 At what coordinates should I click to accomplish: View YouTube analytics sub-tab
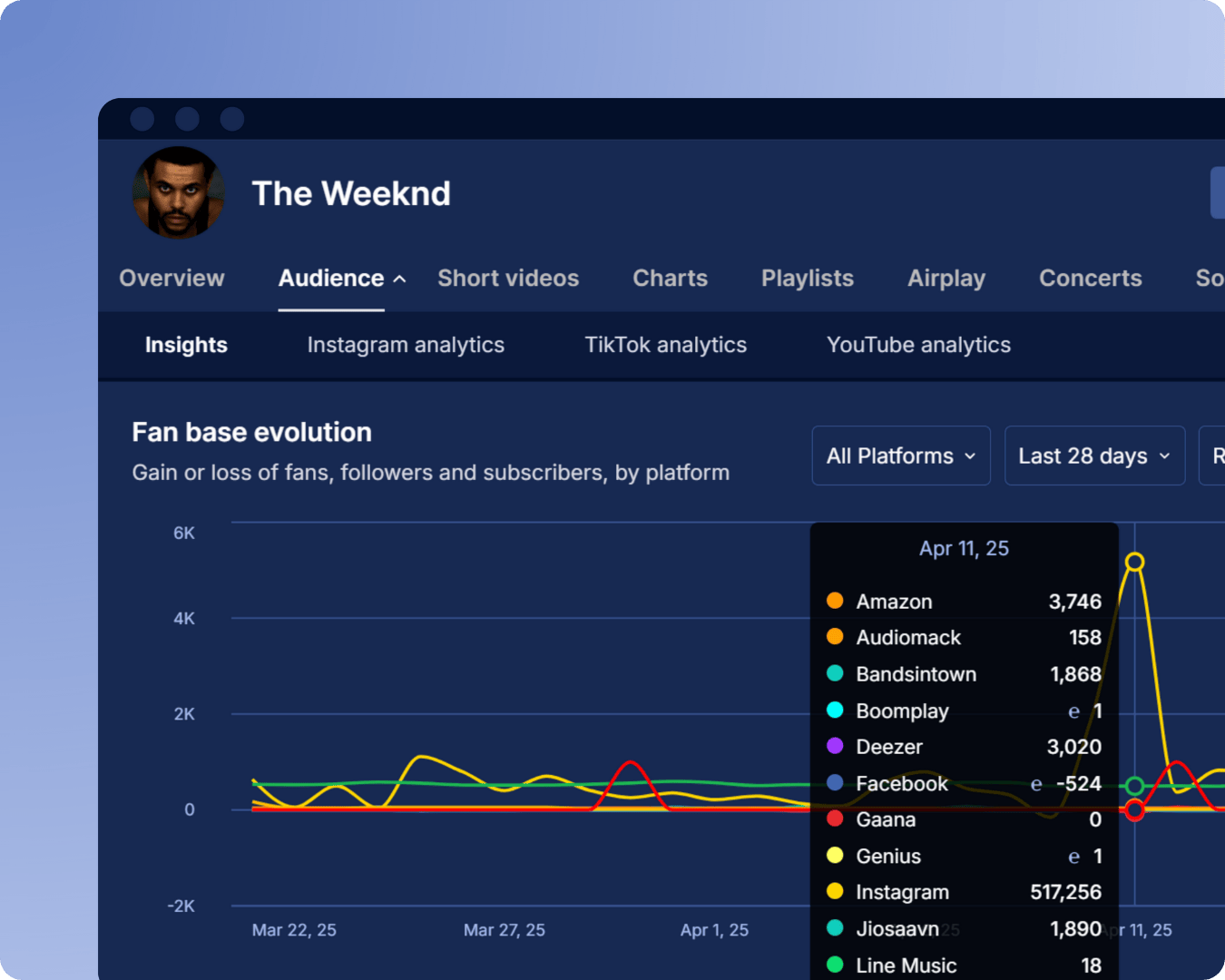coord(918,345)
